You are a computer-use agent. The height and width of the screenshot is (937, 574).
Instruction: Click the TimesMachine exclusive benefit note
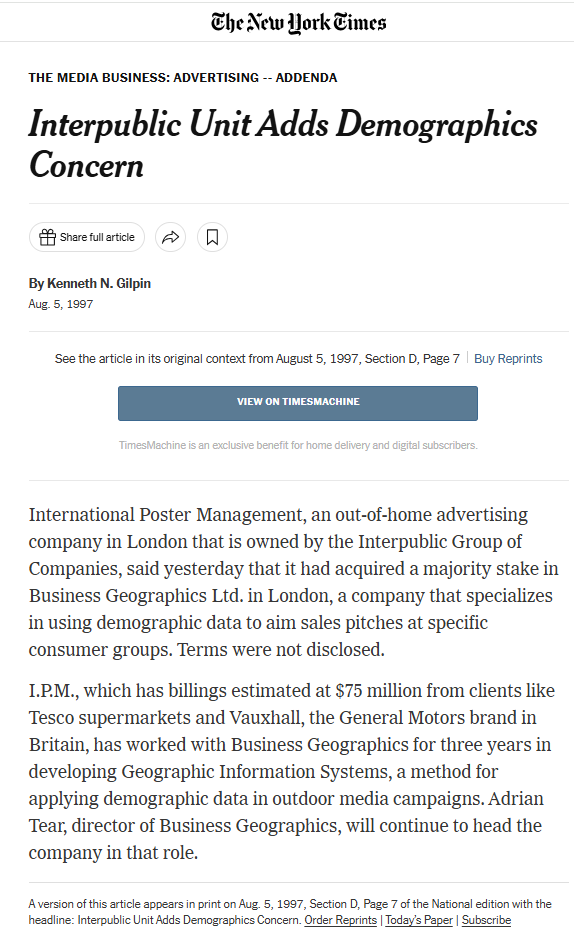point(298,445)
